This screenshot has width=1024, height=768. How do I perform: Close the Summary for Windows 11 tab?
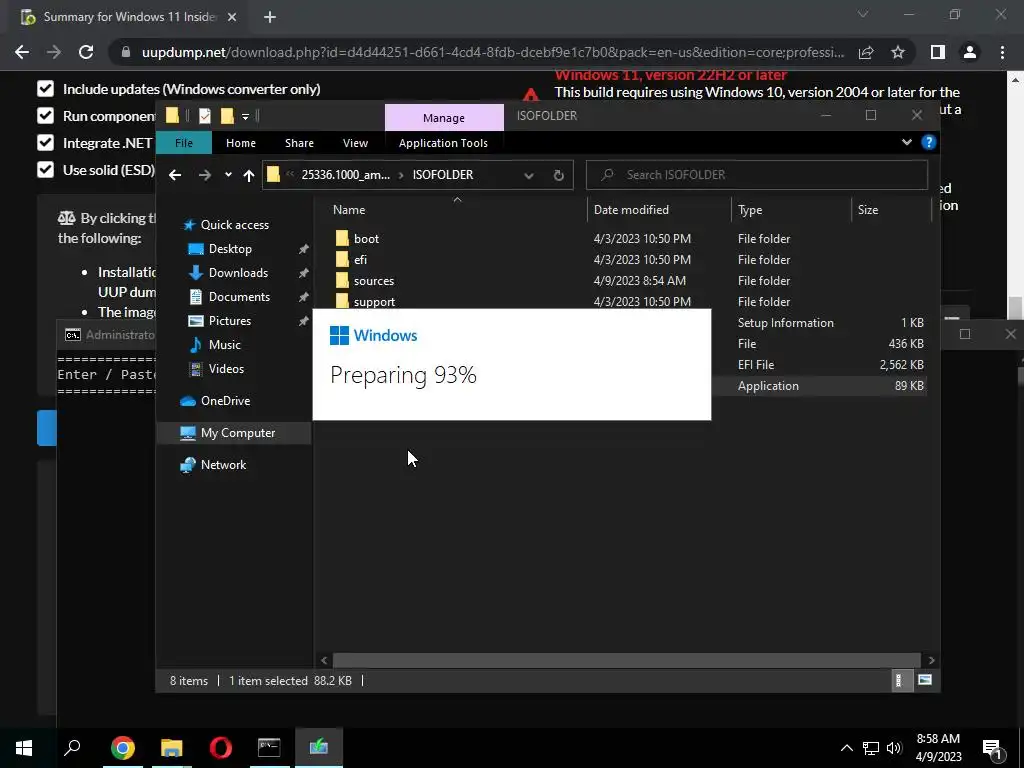[232, 17]
